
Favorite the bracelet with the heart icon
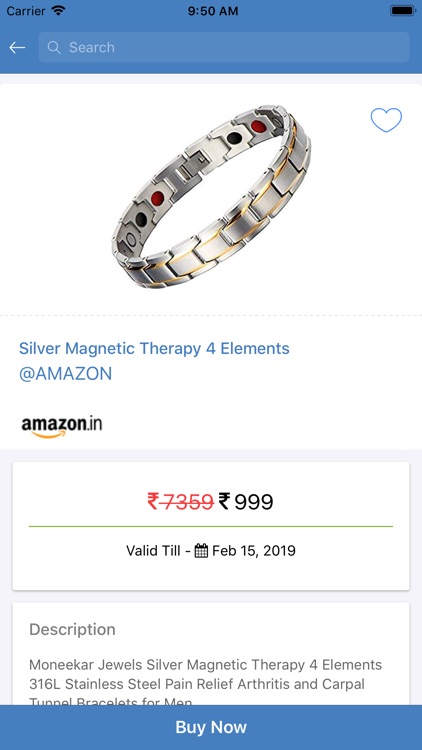pos(386,120)
